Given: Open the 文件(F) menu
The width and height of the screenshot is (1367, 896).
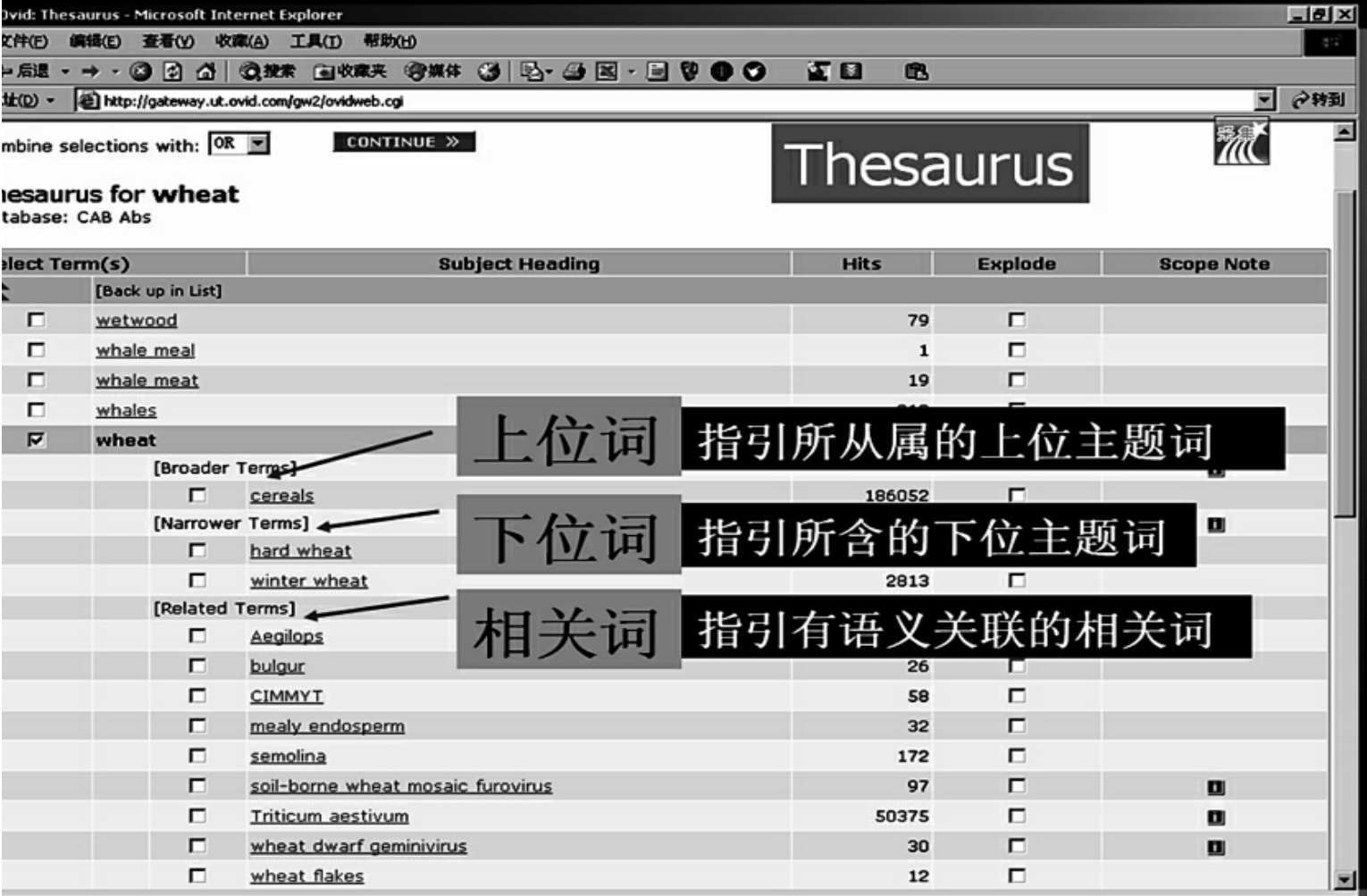Looking at the screenshot, I should tap(24, 41).
